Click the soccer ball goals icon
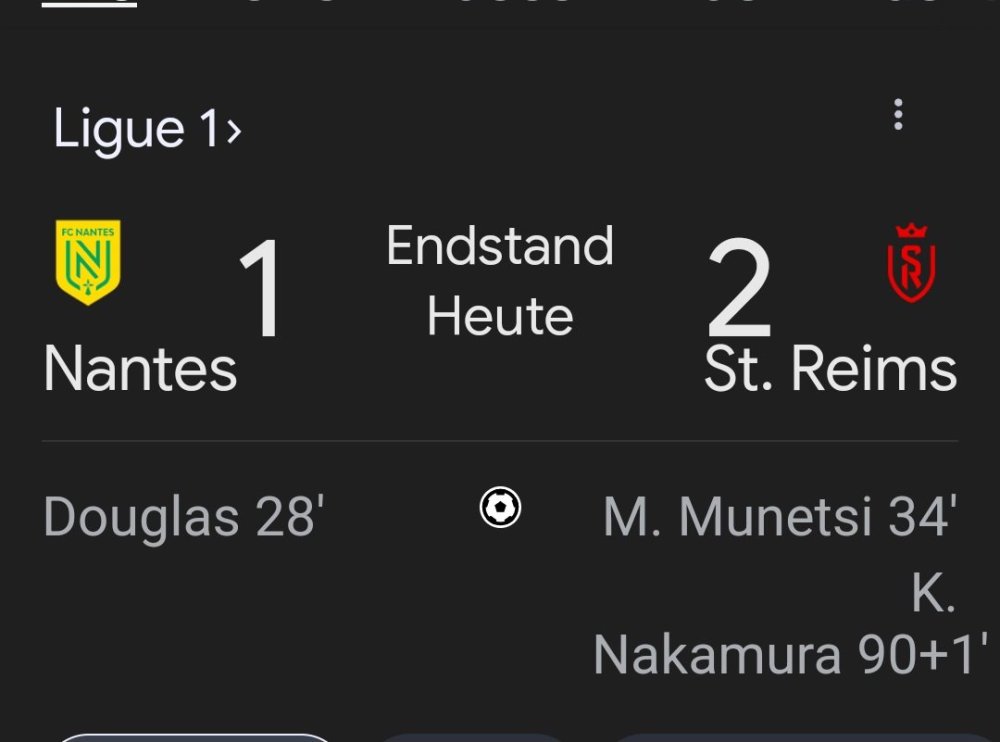This screenshot has width=1000, height=742. point(500,508)
